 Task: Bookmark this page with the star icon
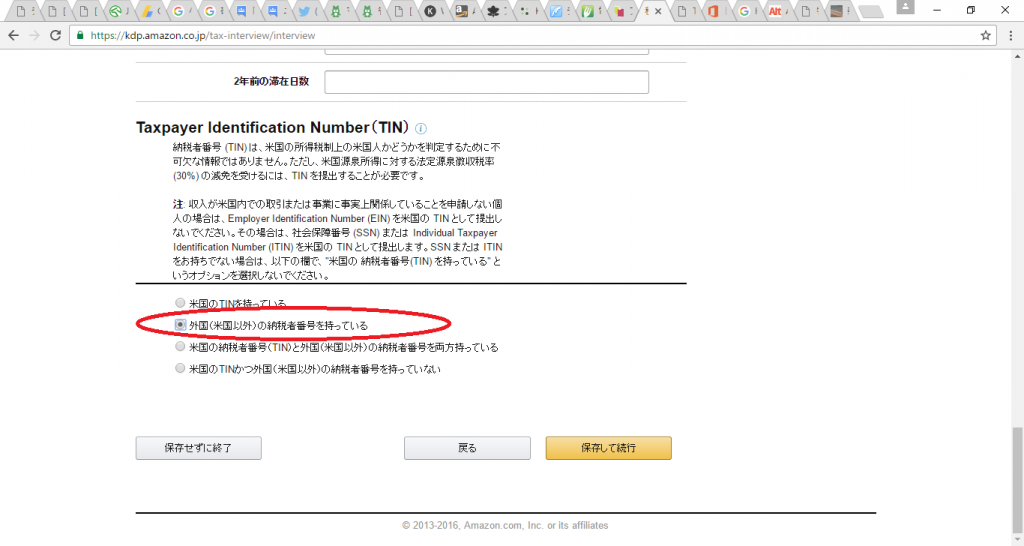(x=985, y=35)
